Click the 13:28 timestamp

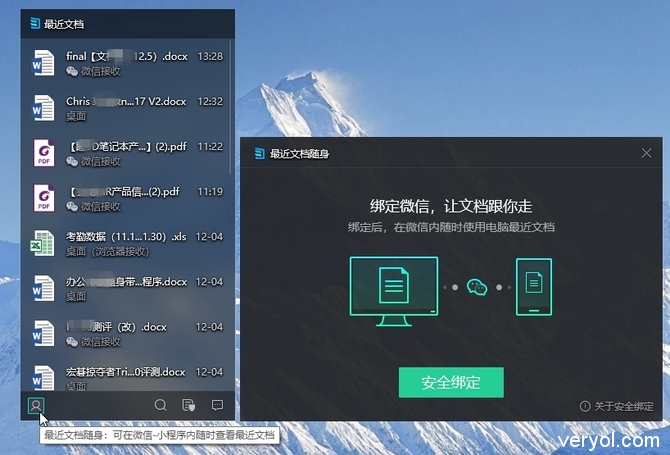(210, 56)
